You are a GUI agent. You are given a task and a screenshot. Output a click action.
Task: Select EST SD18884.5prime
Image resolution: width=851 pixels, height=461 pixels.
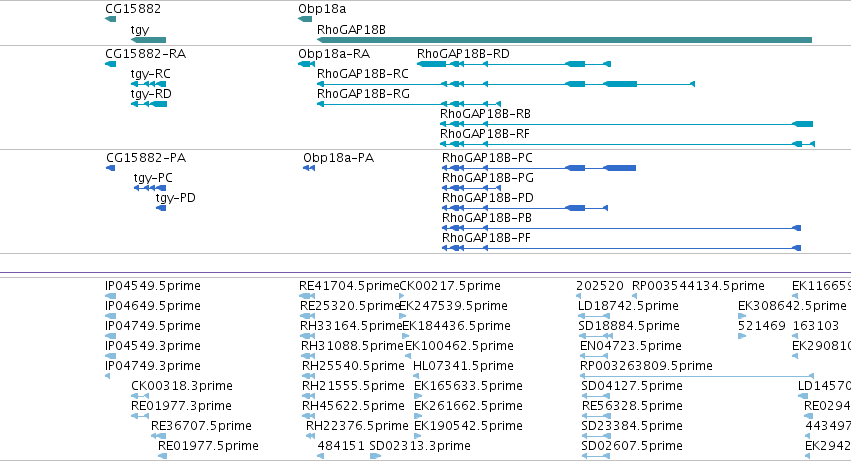629,326
